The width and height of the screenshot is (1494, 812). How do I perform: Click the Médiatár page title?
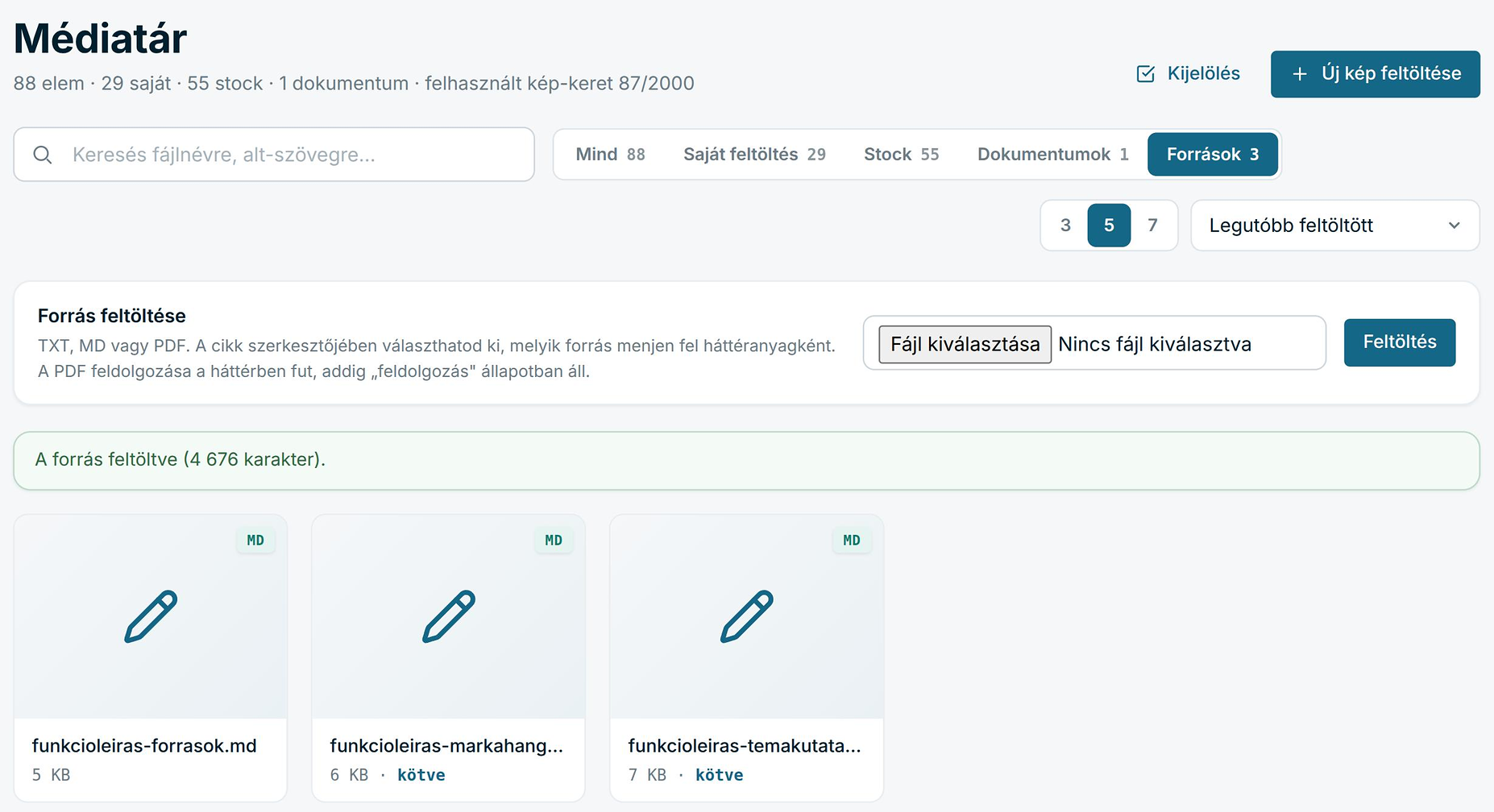101,38
